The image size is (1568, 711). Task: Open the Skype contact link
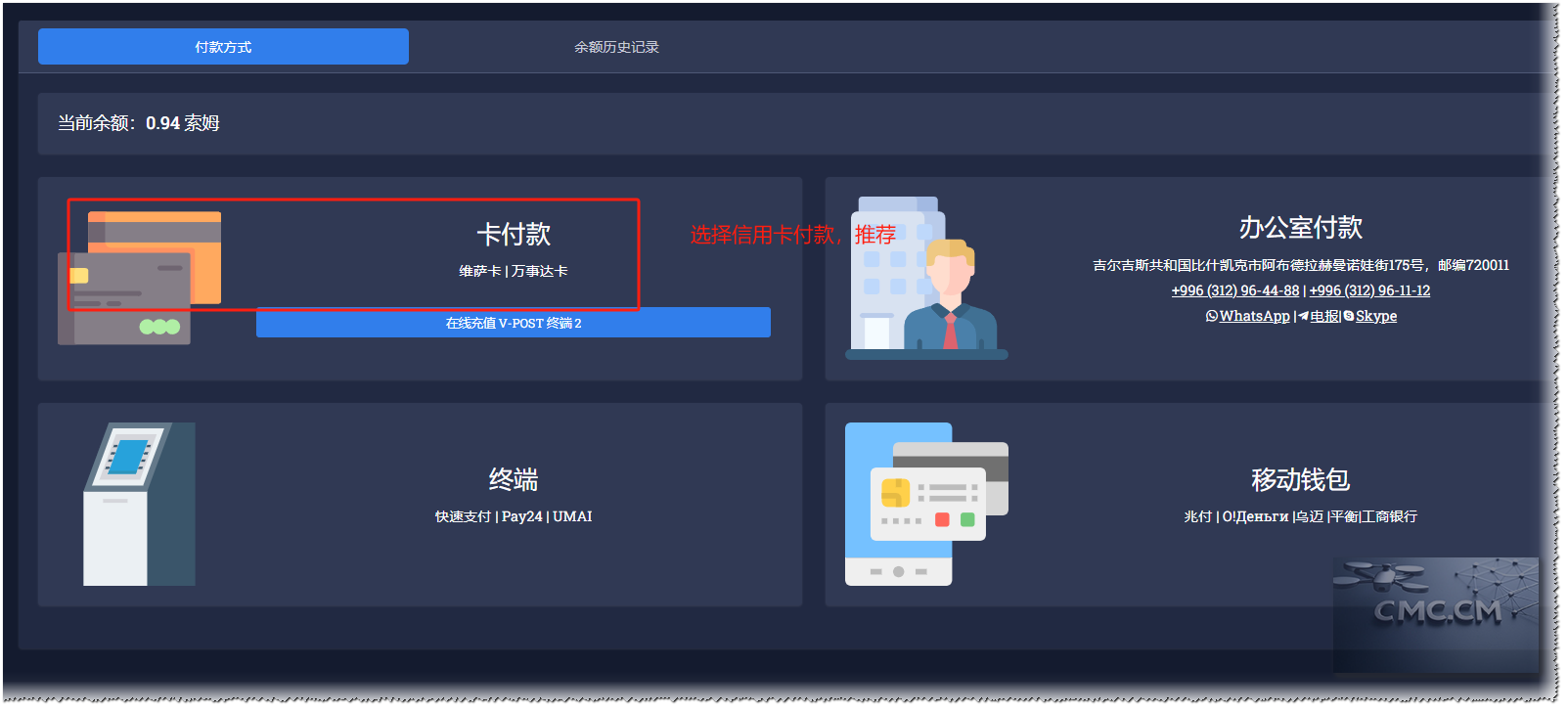[1376, 316]
